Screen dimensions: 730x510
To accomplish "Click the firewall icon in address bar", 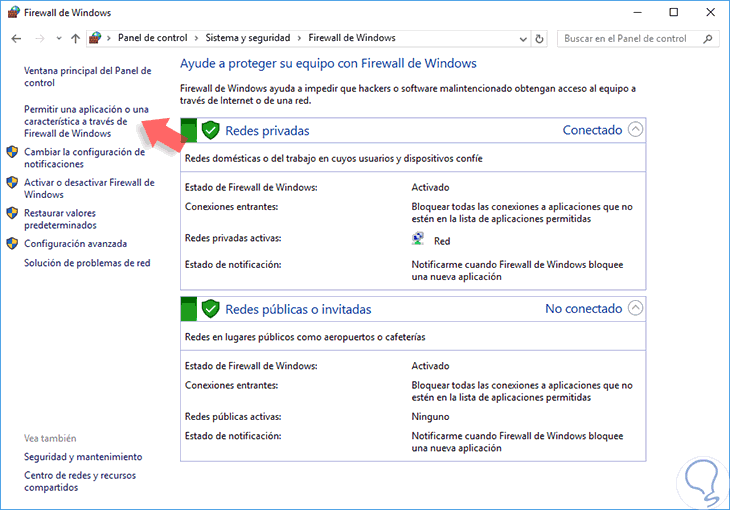I will 95,38.
